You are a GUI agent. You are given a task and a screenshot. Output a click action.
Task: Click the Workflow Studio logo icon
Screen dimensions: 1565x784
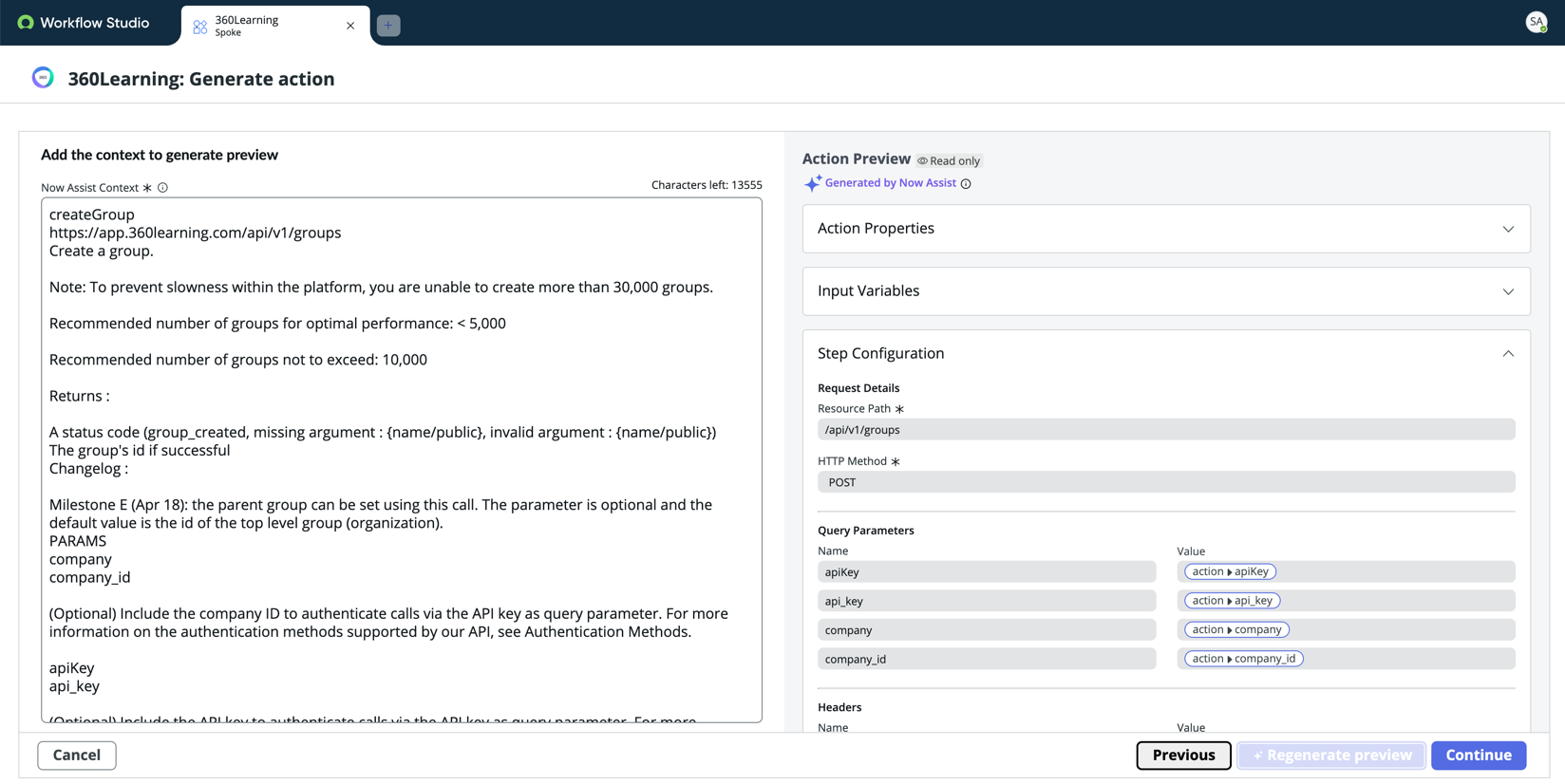click(26, 23)
